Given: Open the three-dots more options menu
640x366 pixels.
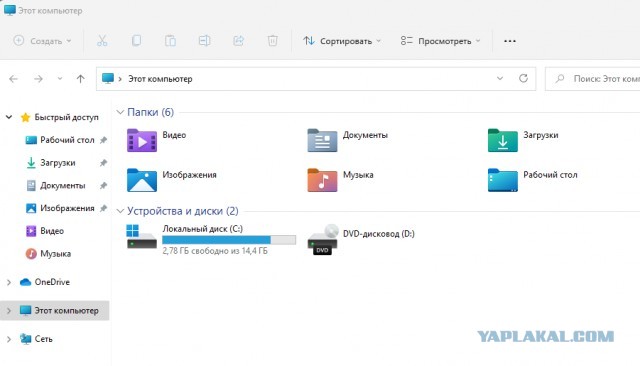Looking at the screenshot, I should pyautogui.click(x=510, y=41).
